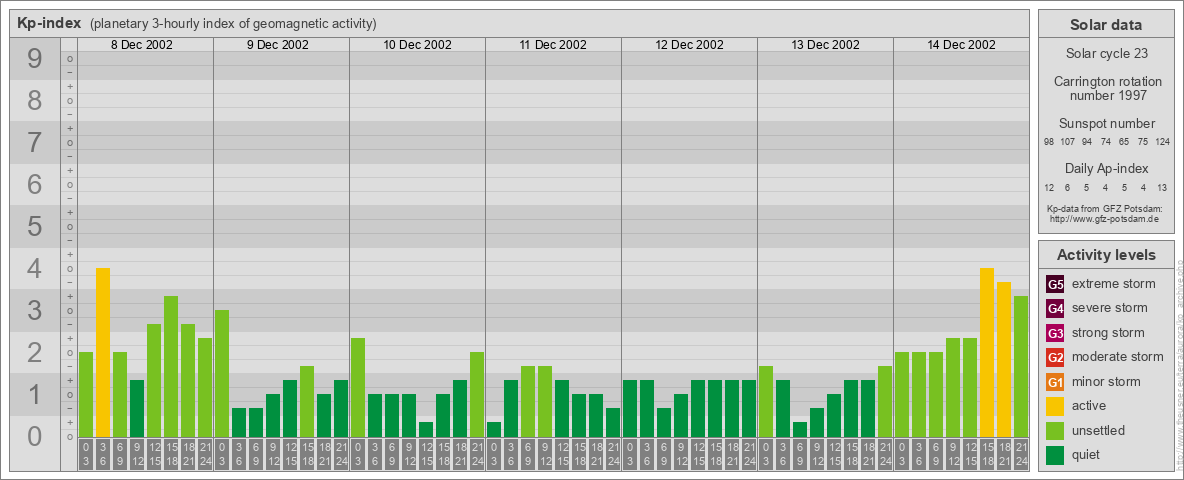The width and height of the screenshot is (1184, 480).
Task: Click the 14 Dec 2002 date header
Action: (x=961, y=45)
